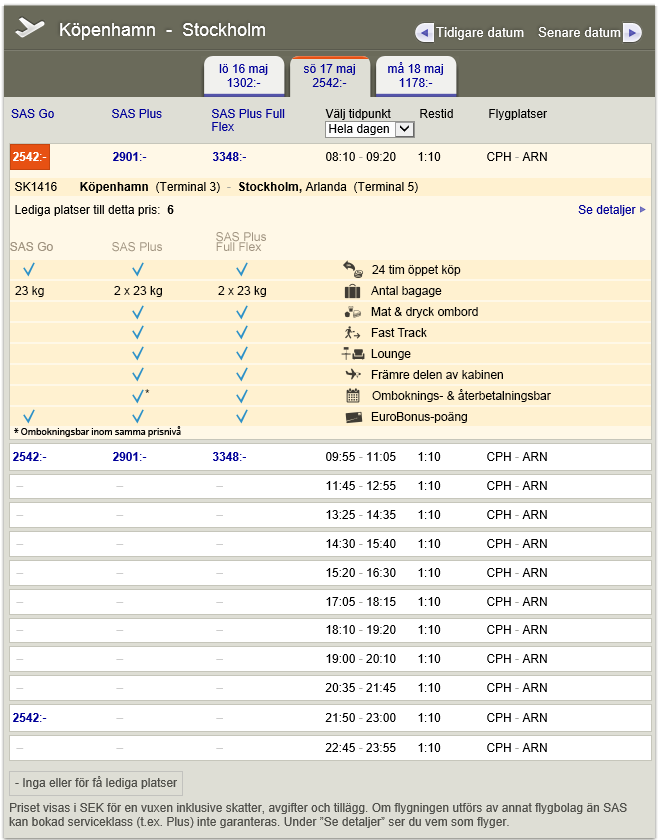The height and width of the screenshot is (840, 659).
Task: Select the sö 17 maj date tab
Action: coord(329,76)
